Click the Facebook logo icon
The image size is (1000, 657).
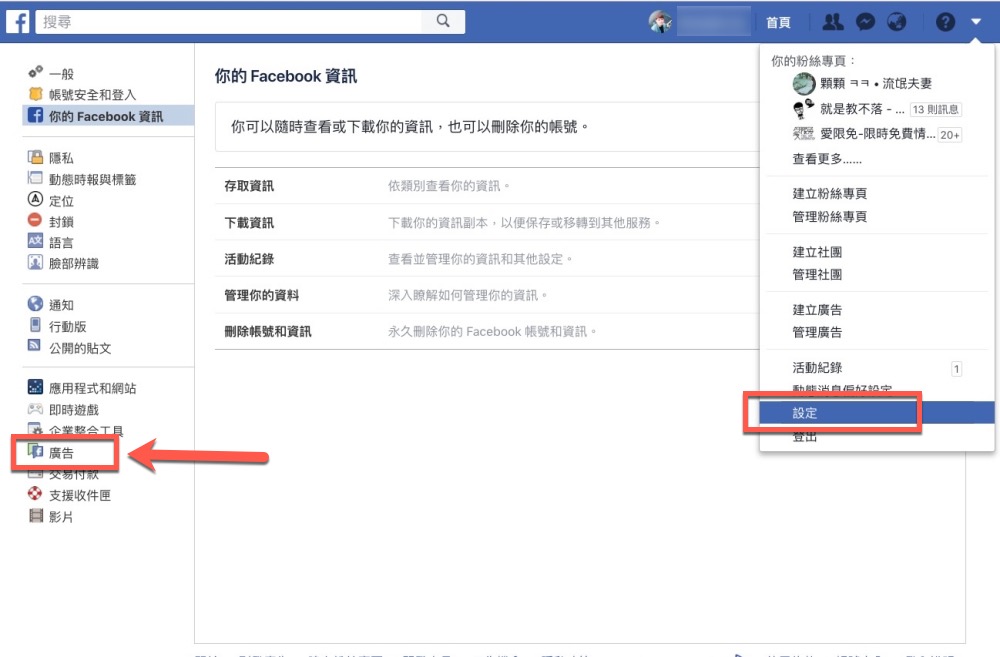18,22
